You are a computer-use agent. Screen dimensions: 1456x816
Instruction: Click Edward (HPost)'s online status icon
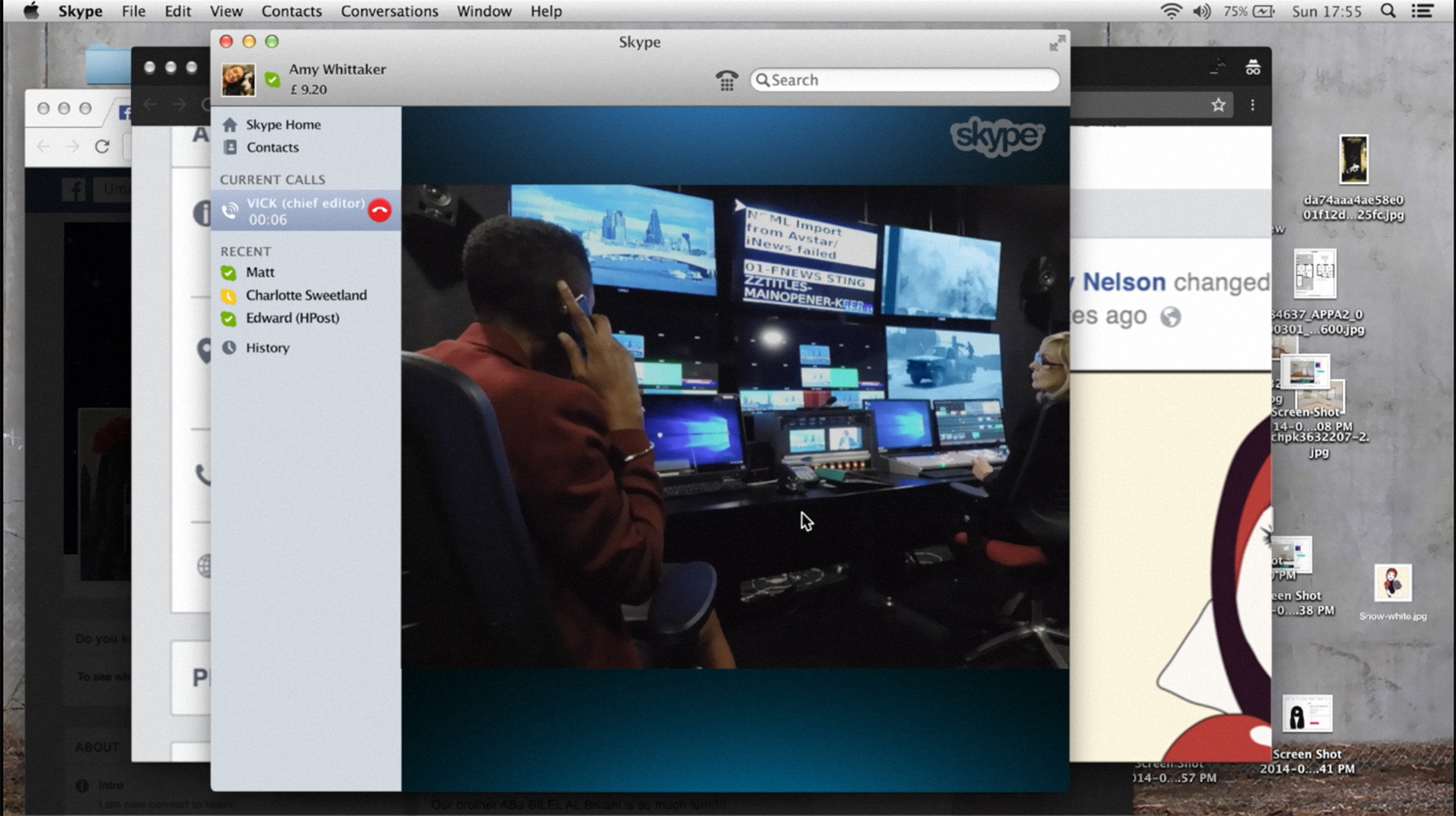(x=228, y=319)
